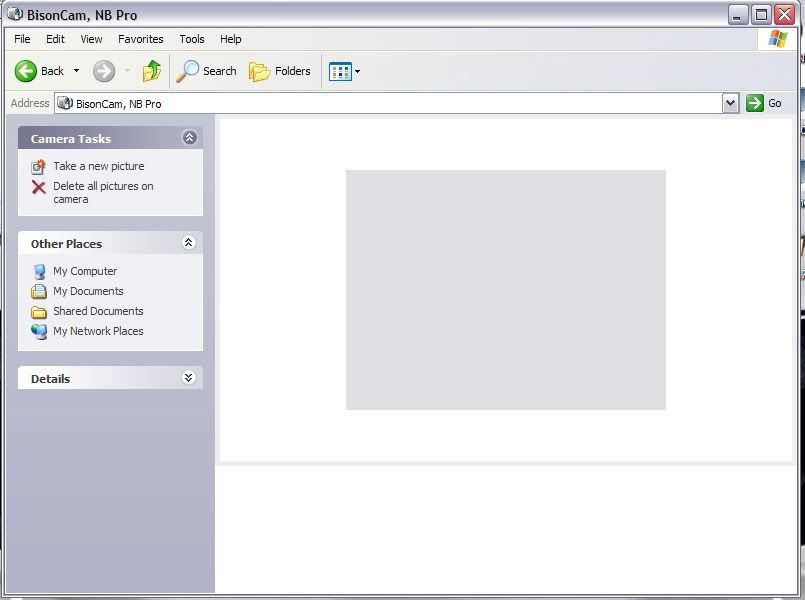Open the Views dropdown arrow
805x600 pixels.
[357, 71]
